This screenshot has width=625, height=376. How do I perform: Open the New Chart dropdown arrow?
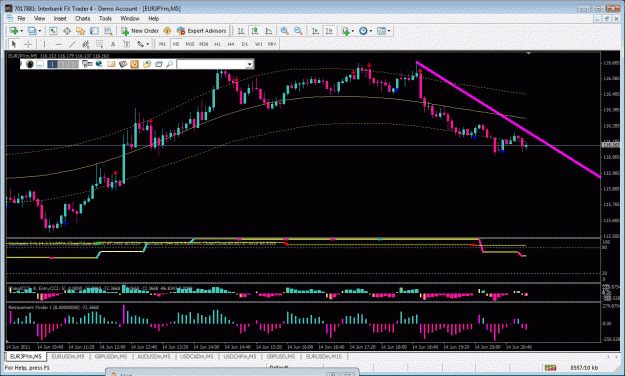tap(21, 31)
